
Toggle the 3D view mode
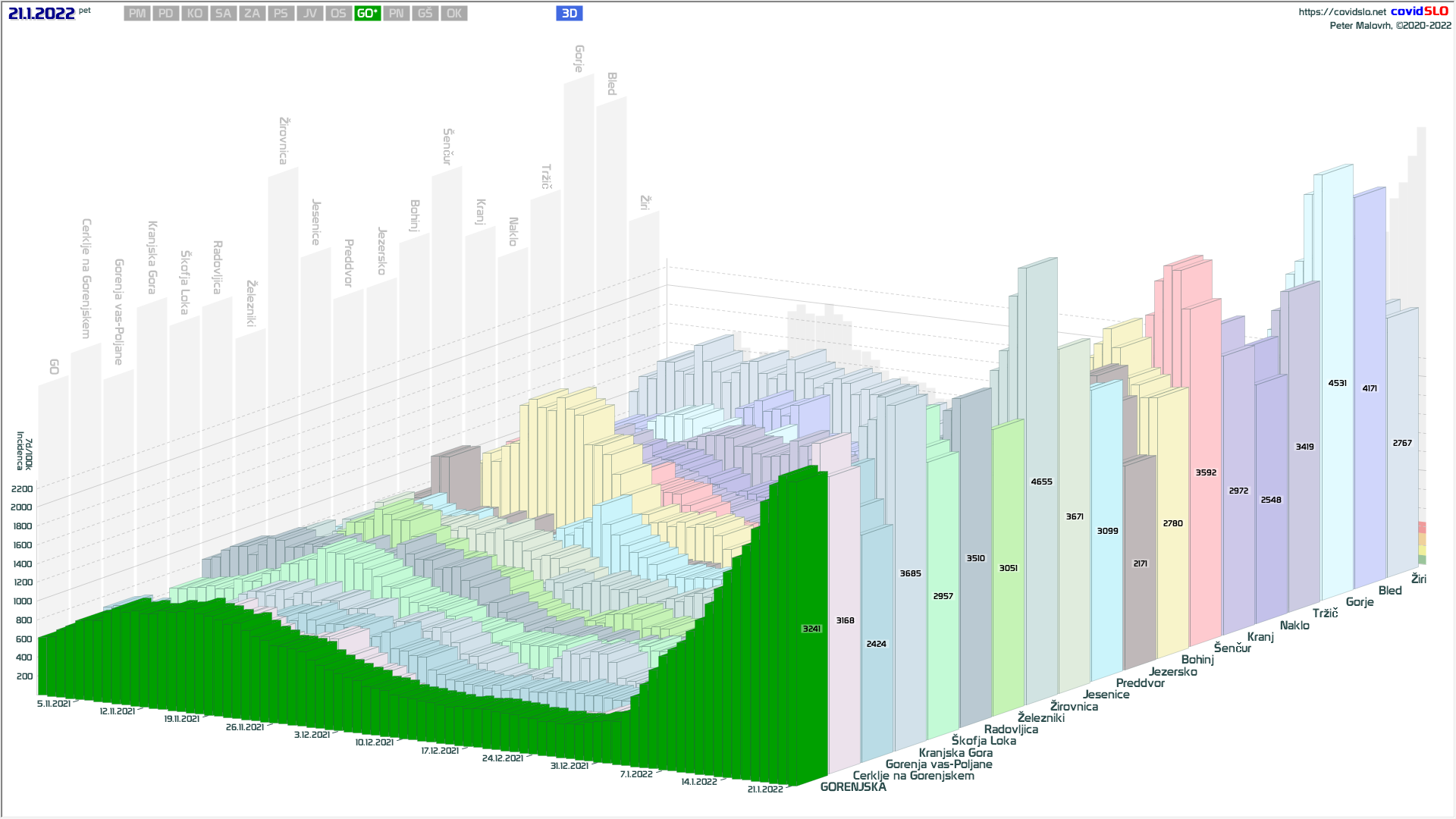pos(570,14)
